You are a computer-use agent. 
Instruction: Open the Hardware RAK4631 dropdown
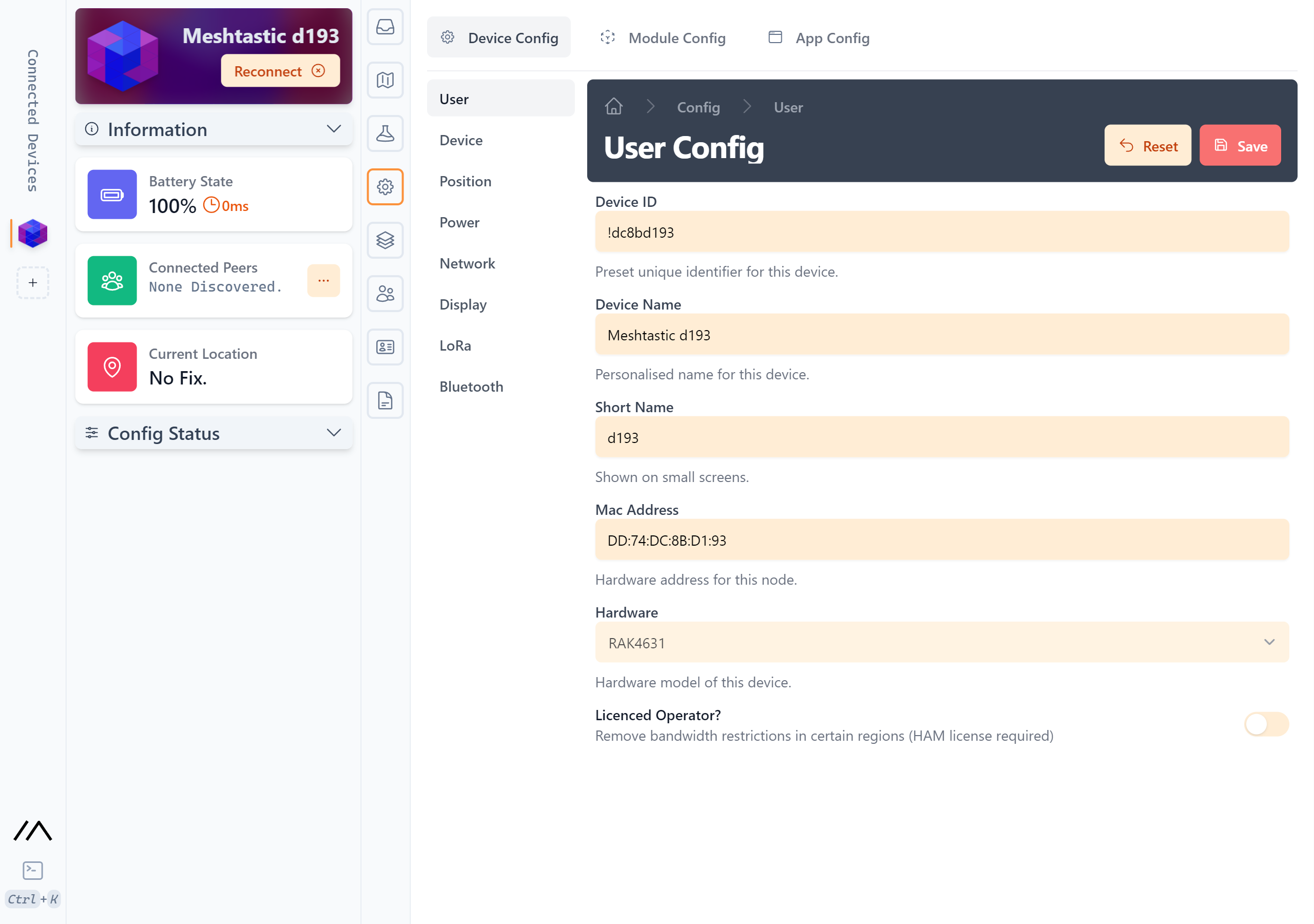(941, 642)
